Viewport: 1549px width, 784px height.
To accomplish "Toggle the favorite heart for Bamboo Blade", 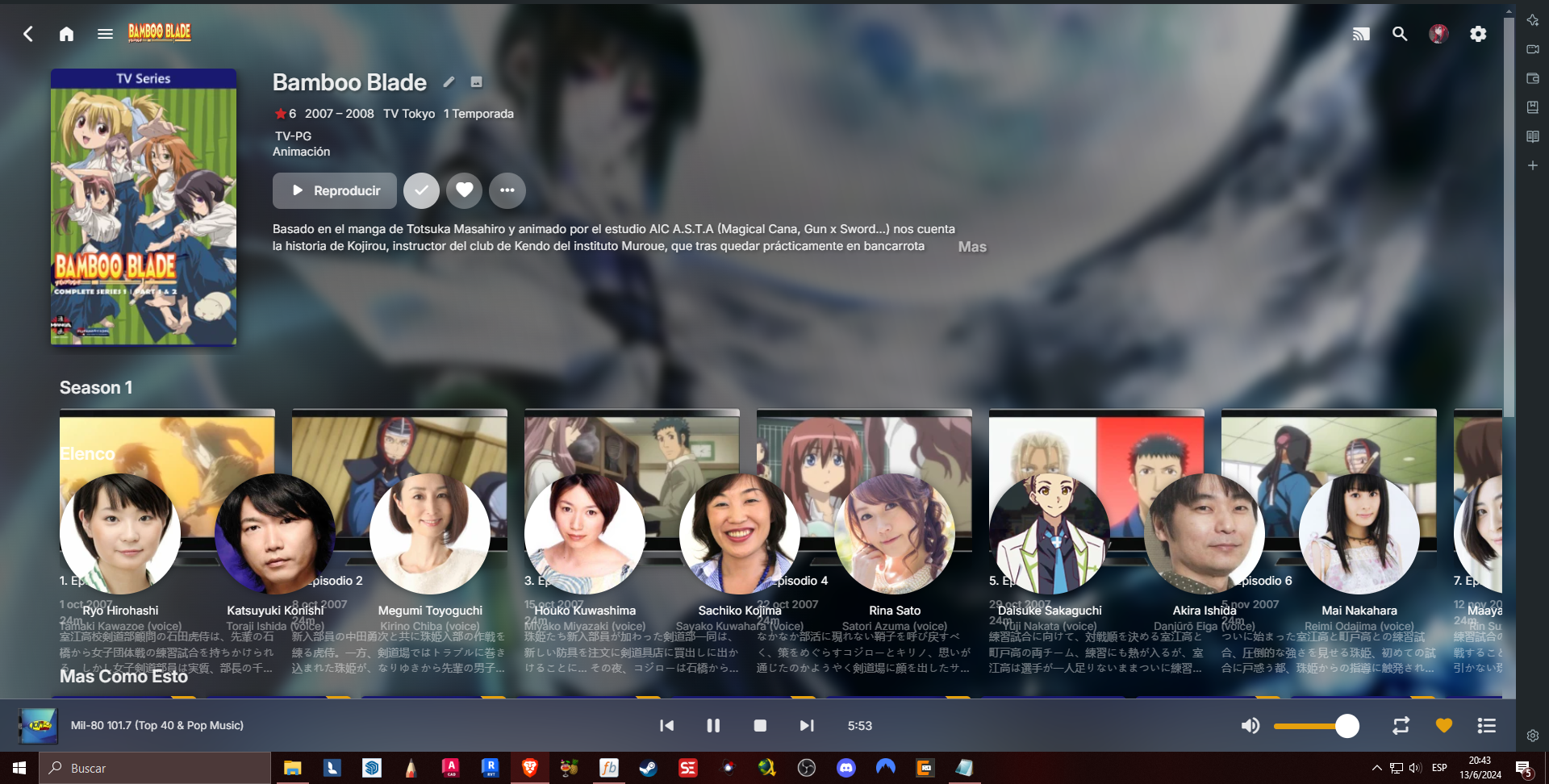I will (464, 190).
